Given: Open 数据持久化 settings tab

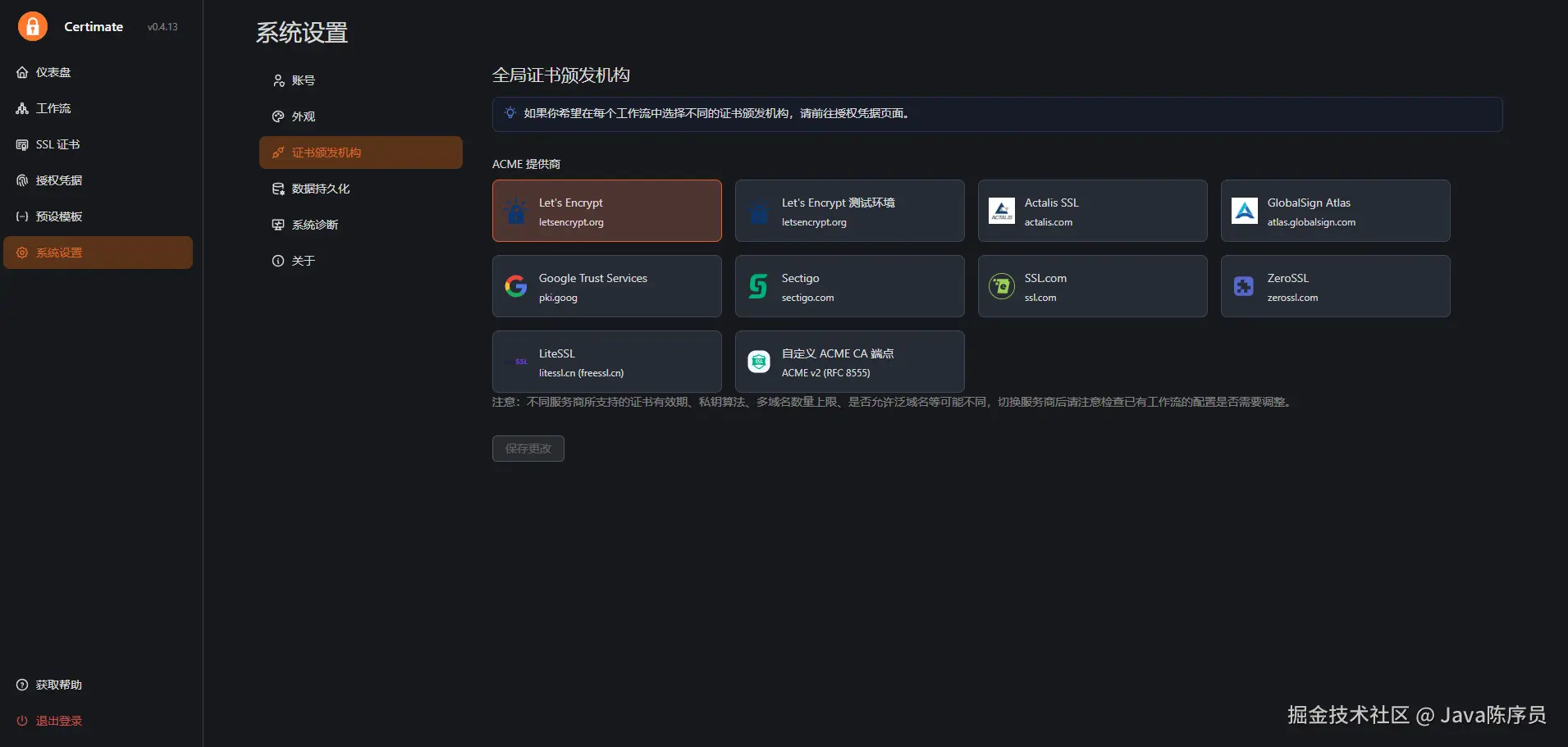Looking at the screenshot, I should coord(361,189).
